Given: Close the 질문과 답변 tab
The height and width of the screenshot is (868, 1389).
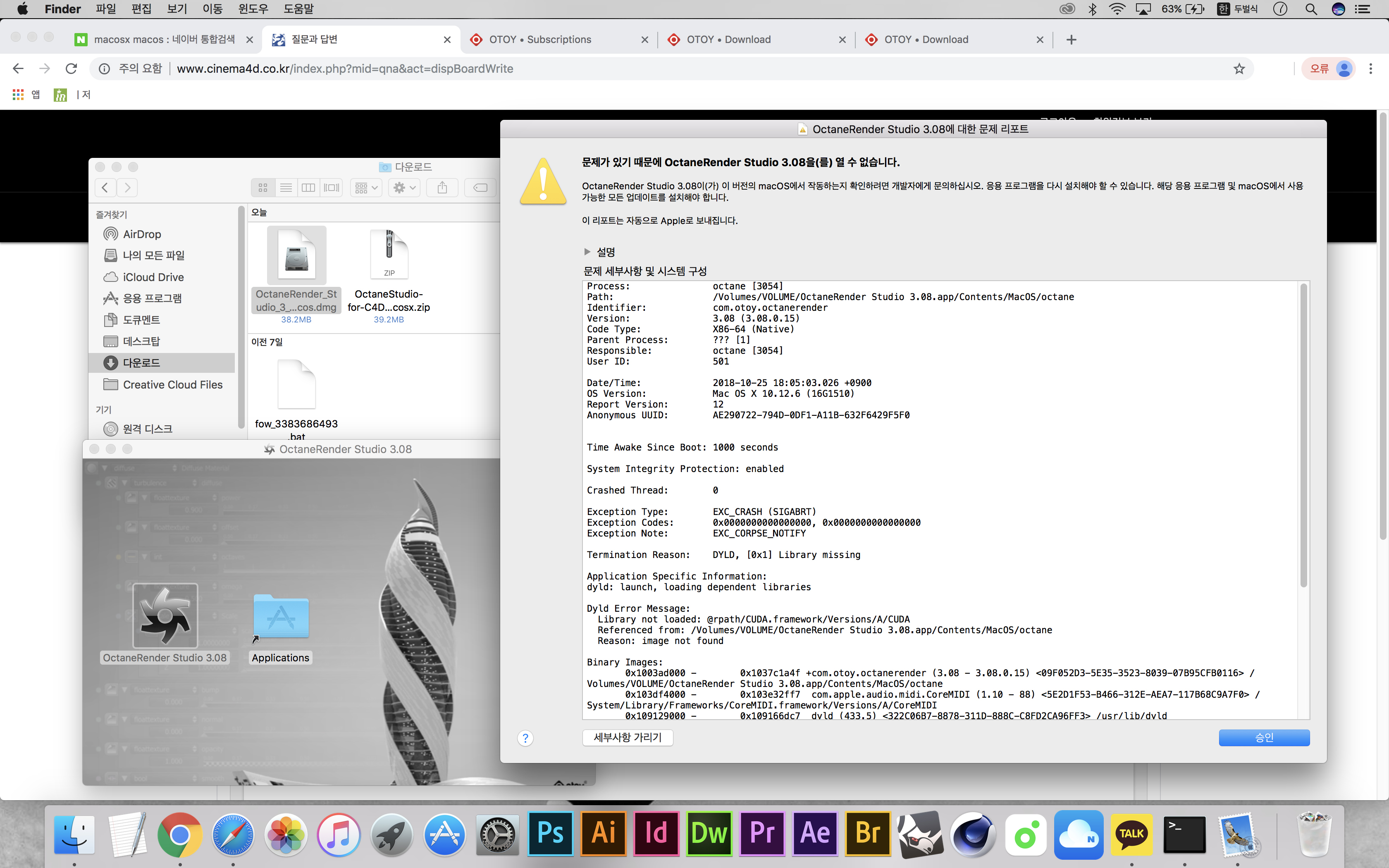Looking at the screenshot, I should 447,40.
